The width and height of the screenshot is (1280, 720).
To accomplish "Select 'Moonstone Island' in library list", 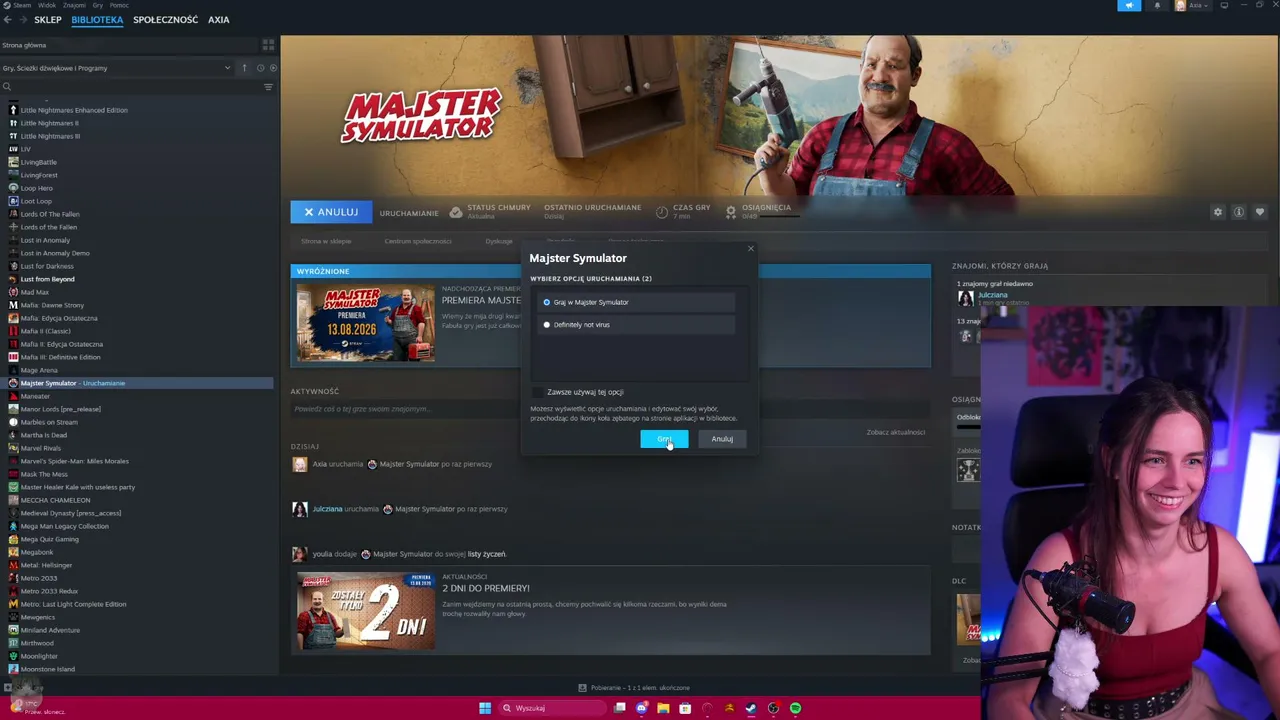I will (47, 669).
